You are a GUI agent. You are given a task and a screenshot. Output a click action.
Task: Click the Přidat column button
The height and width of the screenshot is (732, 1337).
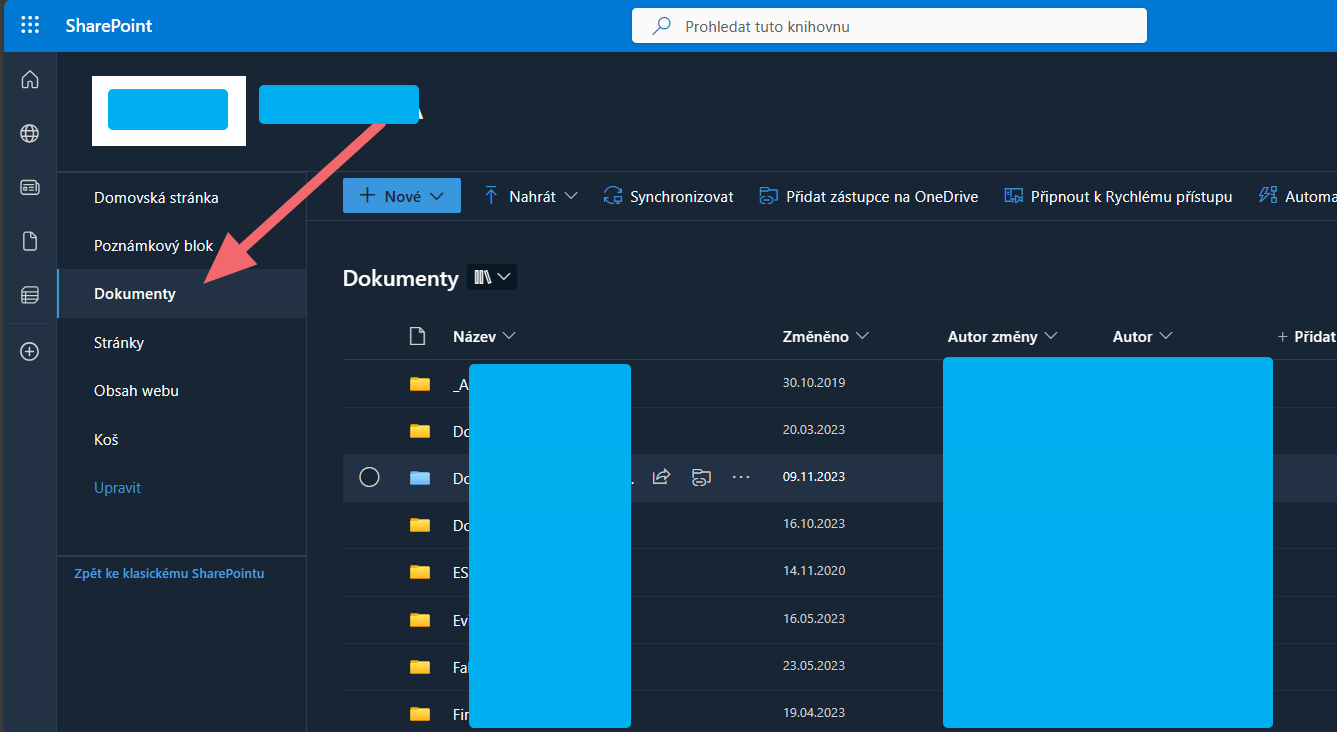click(1306, 337)
